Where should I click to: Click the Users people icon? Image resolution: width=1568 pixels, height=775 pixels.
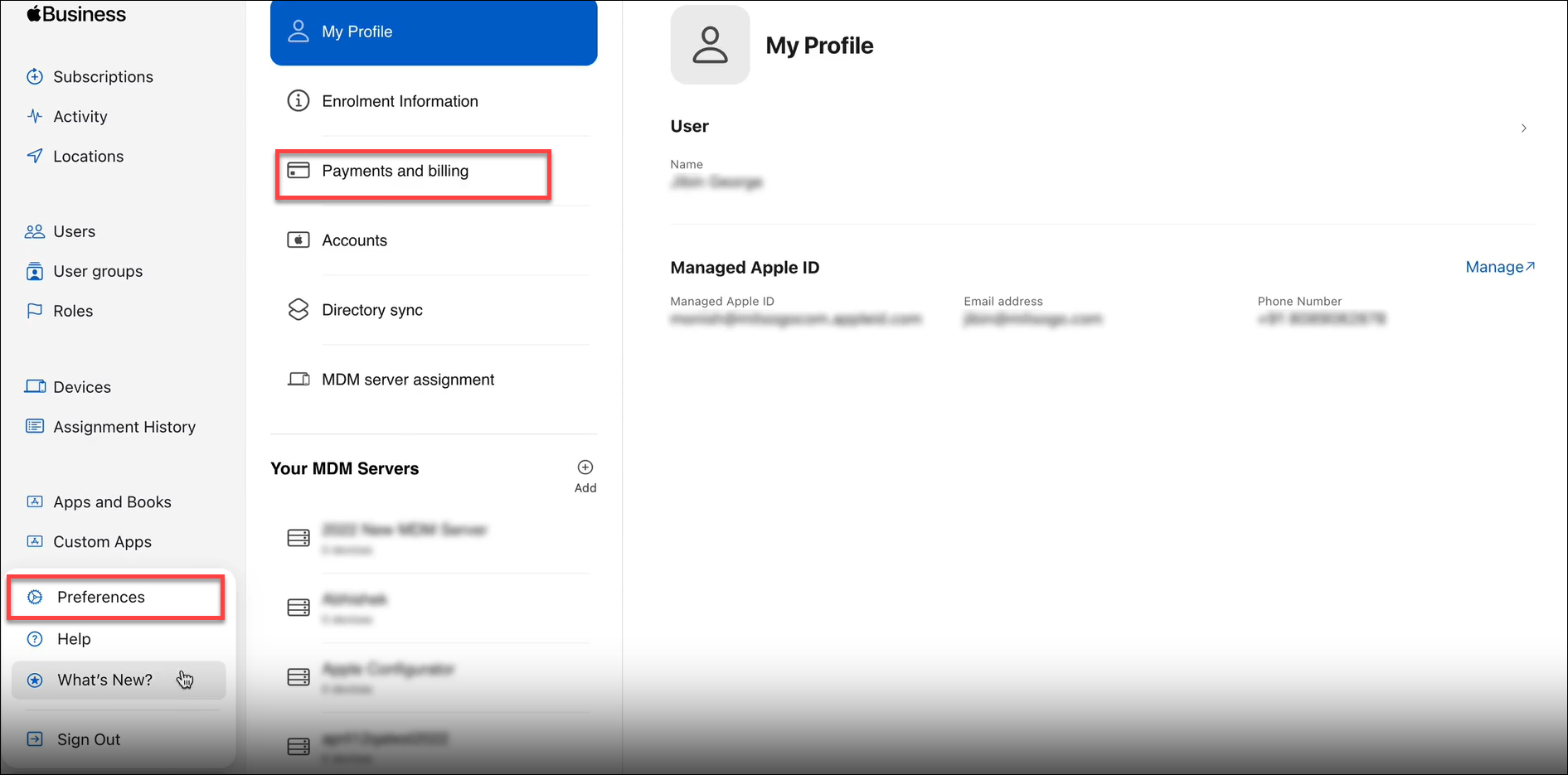tap(35, 231)
